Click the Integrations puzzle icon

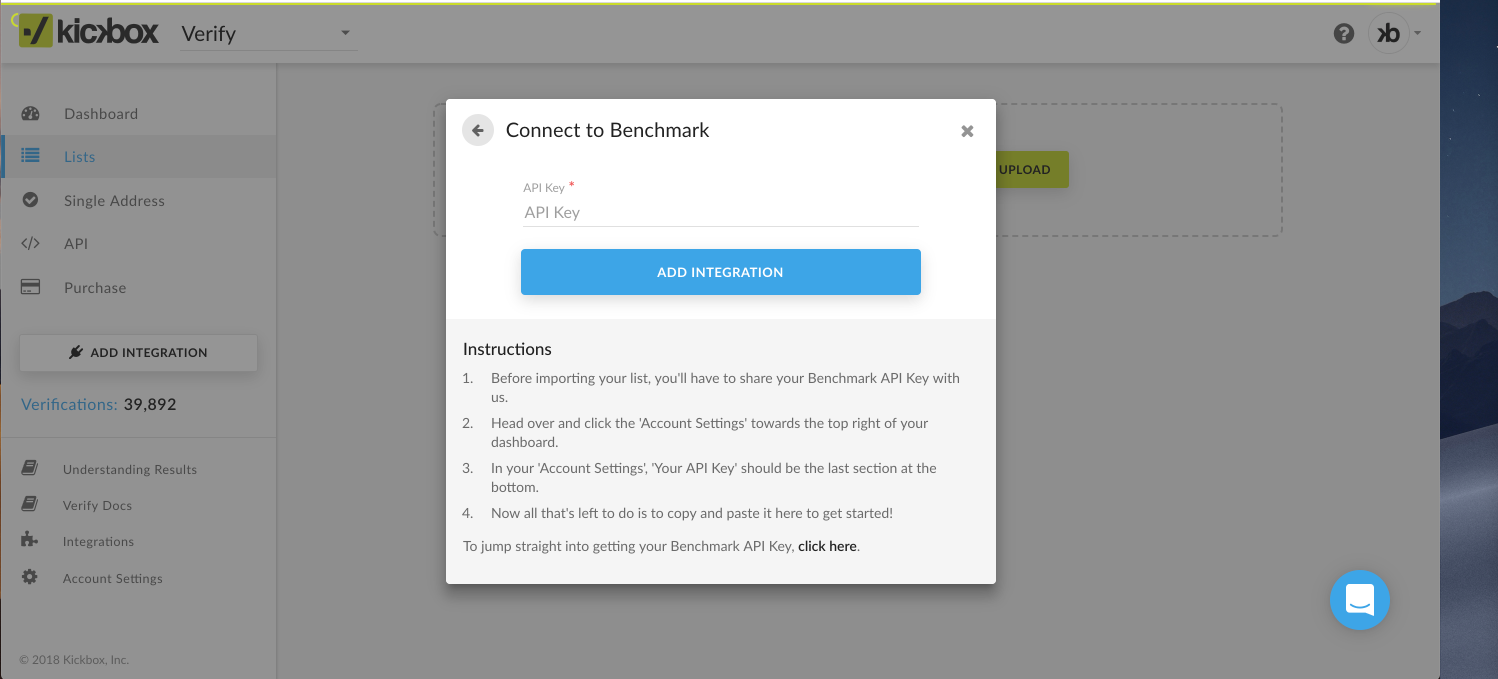pyautogui.click(x=30, y=540)
